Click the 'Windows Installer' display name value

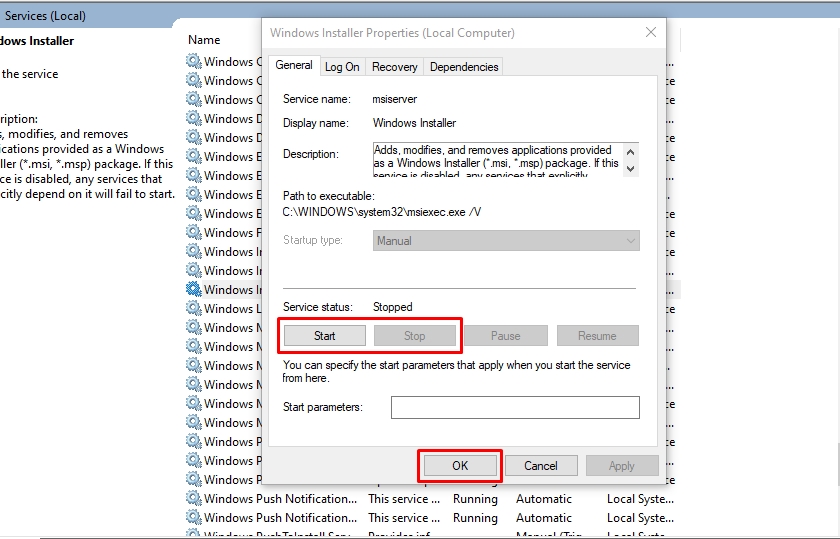[x=414, y=123]
